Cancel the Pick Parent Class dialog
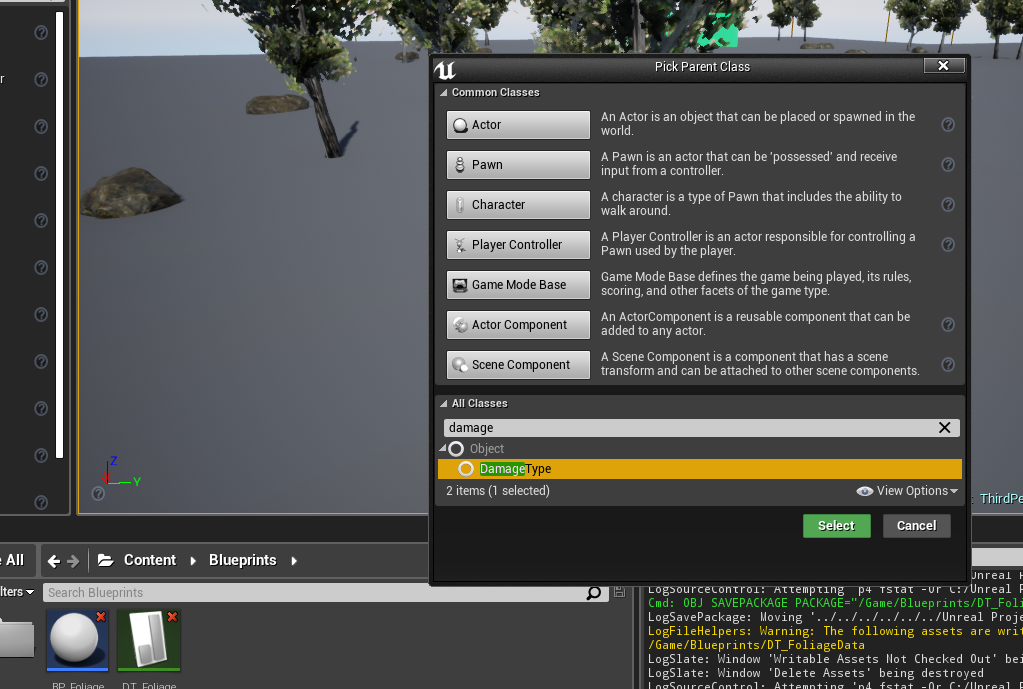This screenshot has height=689, width=1023. tap(916, 526)
